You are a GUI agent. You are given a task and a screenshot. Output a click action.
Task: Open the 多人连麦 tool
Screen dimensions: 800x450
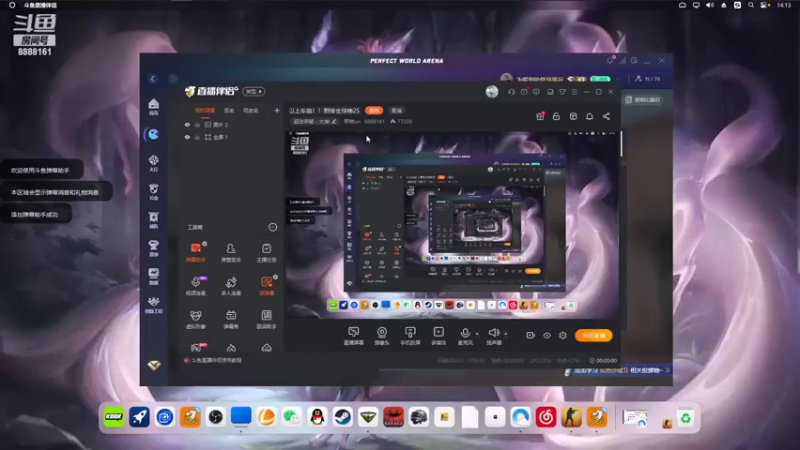(231, 286)
